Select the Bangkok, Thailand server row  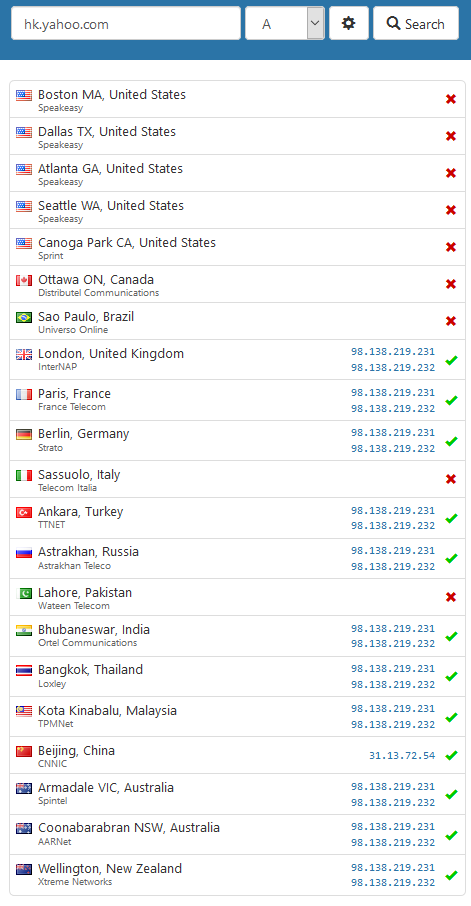pyautogui.click(x=238, y=676)
